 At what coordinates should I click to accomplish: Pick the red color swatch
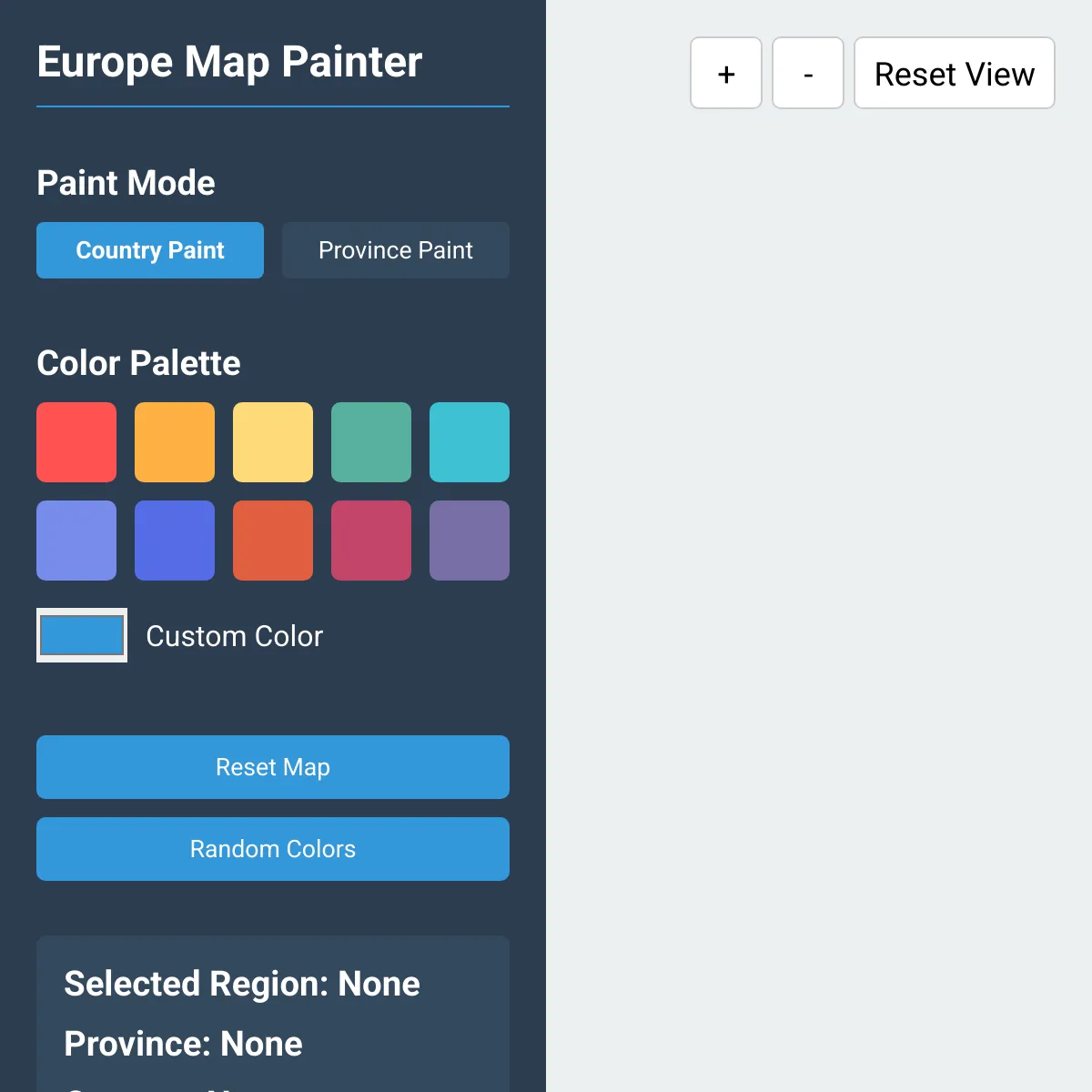(76, 442)
